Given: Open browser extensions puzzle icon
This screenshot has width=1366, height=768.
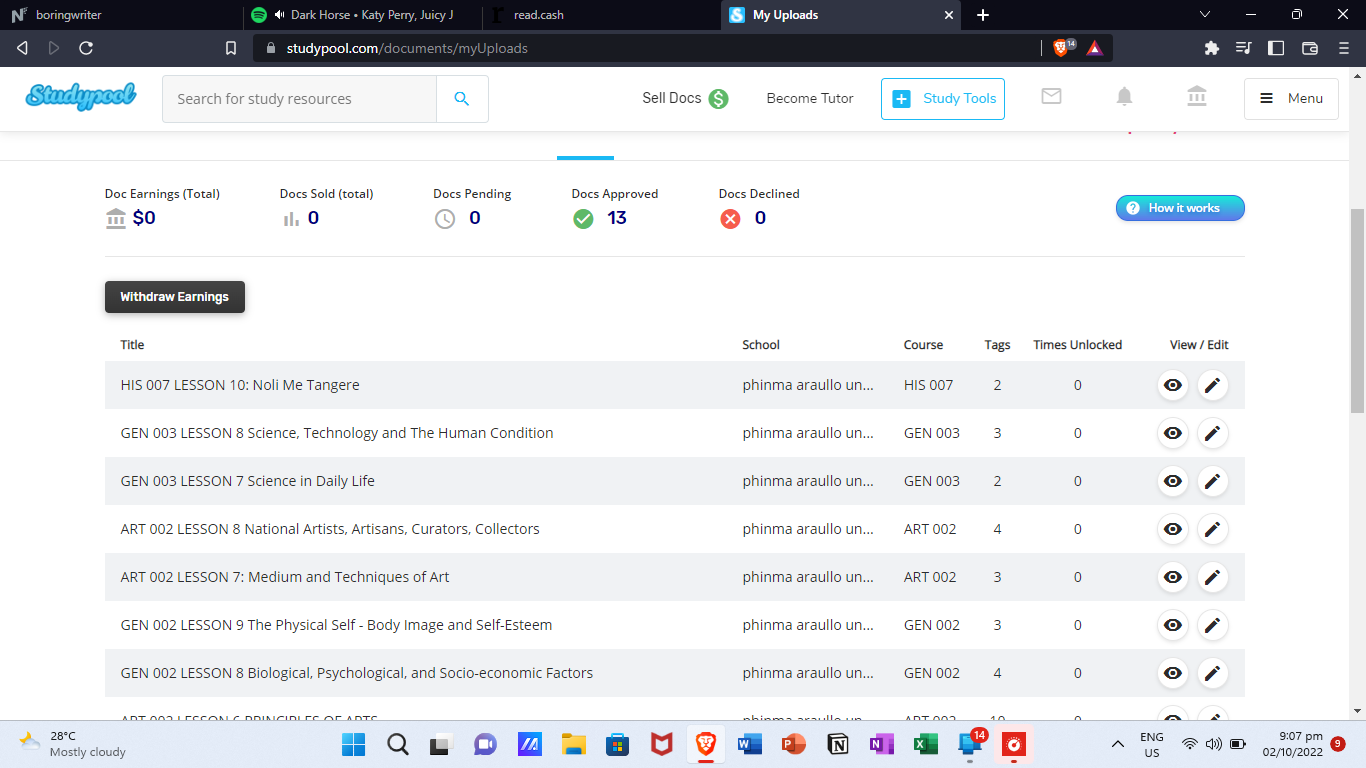Looking at the screenshot, I should coord(1212,48).
